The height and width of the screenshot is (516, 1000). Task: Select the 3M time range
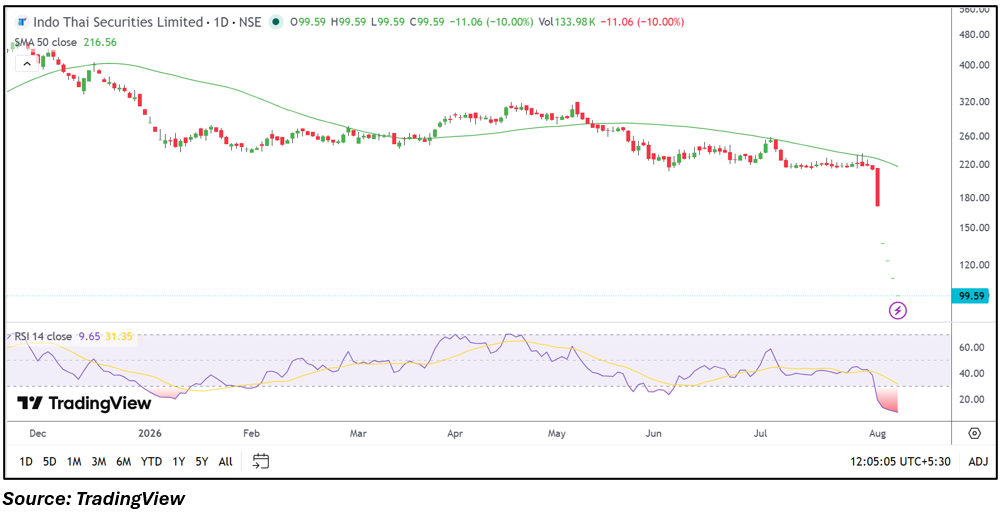[x=98, y=461]
